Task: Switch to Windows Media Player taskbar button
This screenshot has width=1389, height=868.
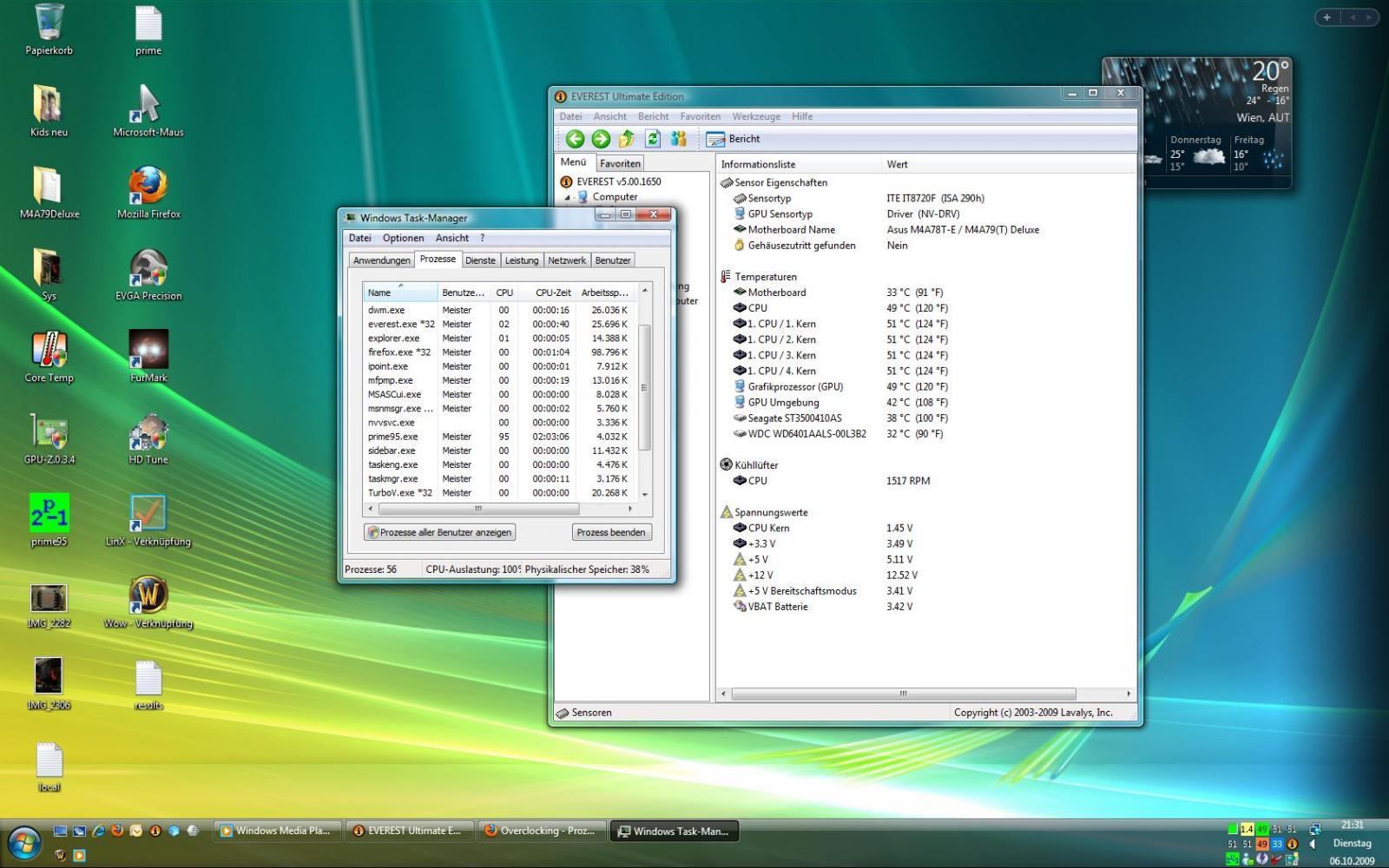Action: click(x=278, y=831)
